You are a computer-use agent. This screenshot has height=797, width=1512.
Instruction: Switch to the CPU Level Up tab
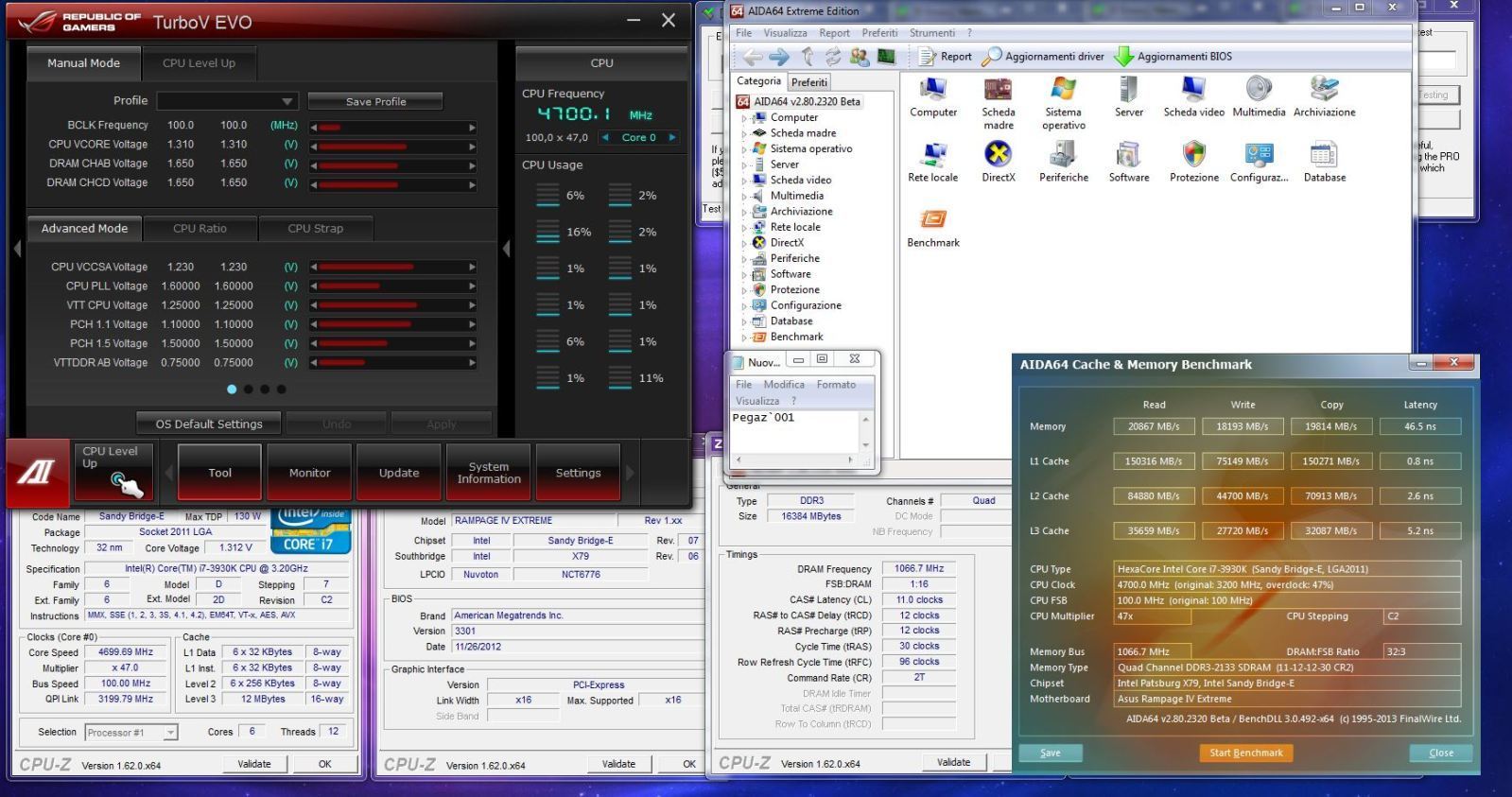pyautogui.click(x=199, y=63)
